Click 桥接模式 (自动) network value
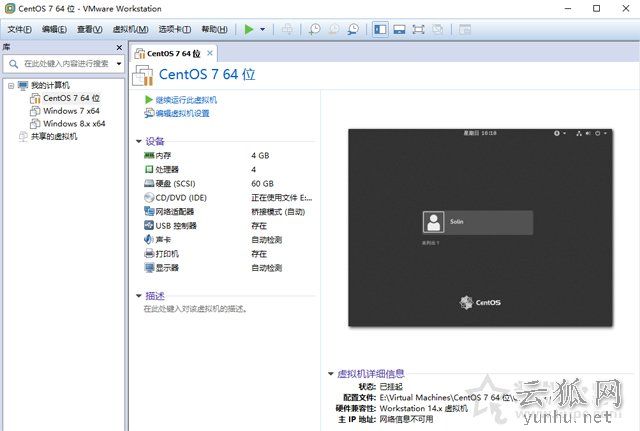This screenshot has width=640, height=431. 278,212
